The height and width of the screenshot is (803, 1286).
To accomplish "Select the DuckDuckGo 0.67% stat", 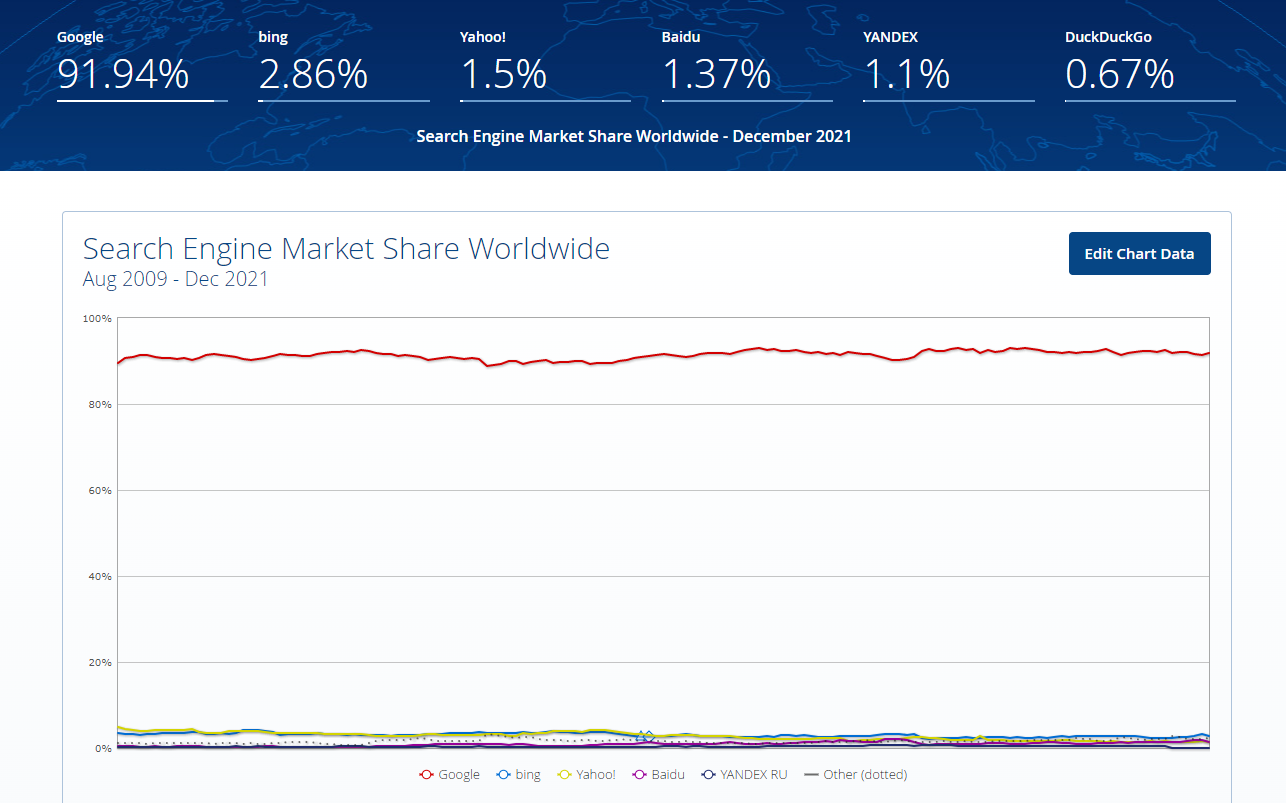I will (1150, 64).
